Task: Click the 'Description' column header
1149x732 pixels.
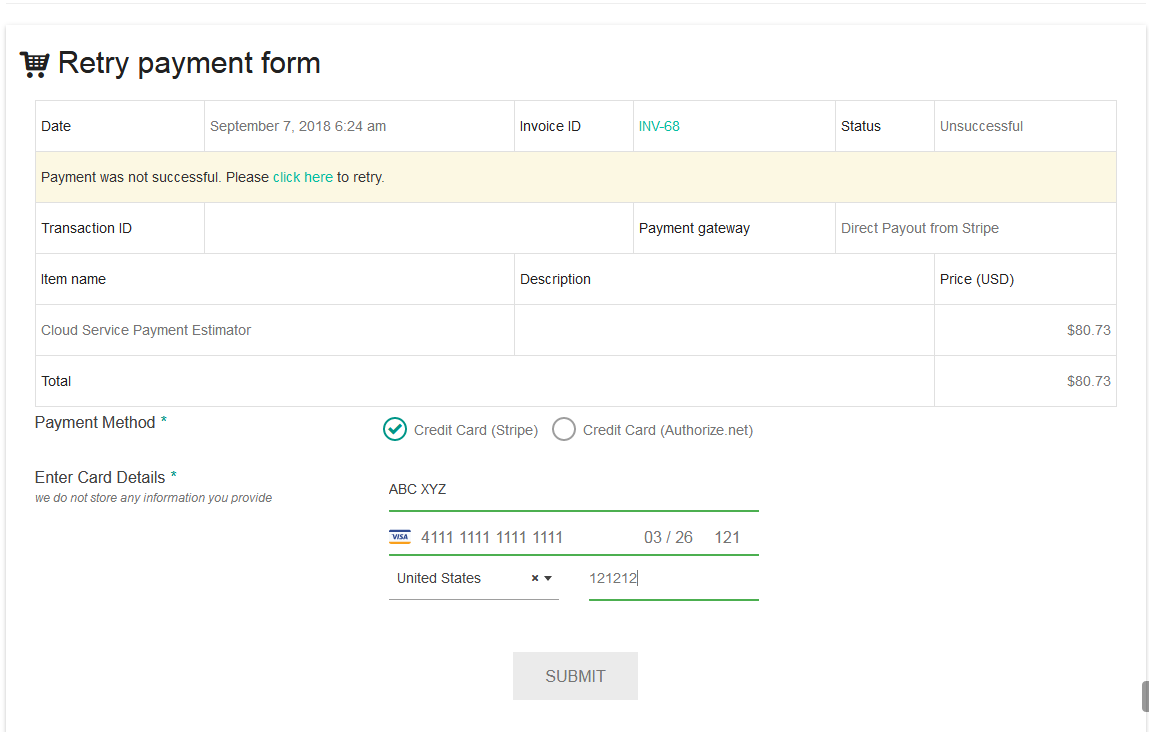Action: [724, 279]
